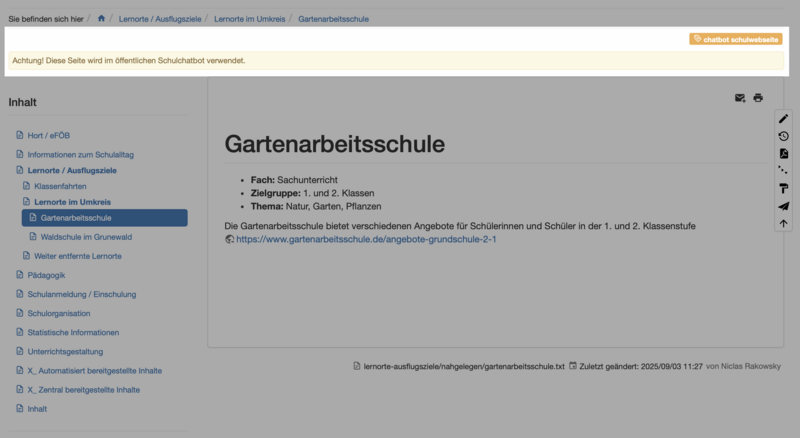The height and width of the screenshot is (438, 800).
Task: Click the email envelope icon
Action: click(x=740, y=98)
